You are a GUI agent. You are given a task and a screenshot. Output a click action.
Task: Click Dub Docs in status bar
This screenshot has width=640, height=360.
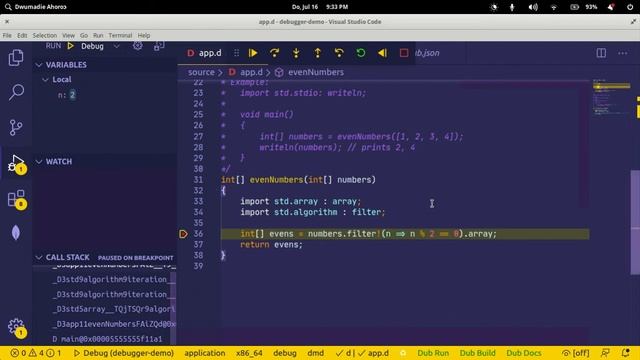[x=524, y=353]
